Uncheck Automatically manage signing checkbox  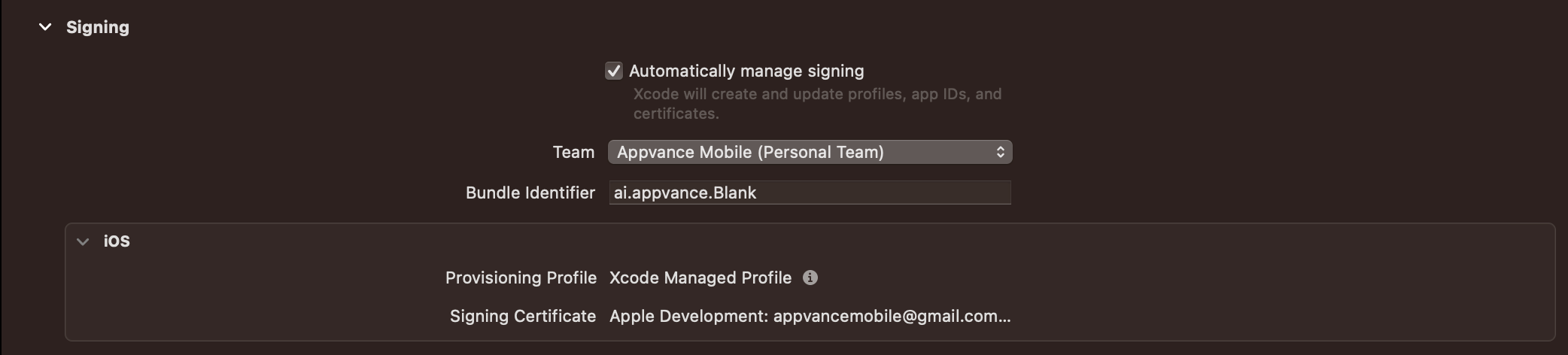[x=614, y=71]
